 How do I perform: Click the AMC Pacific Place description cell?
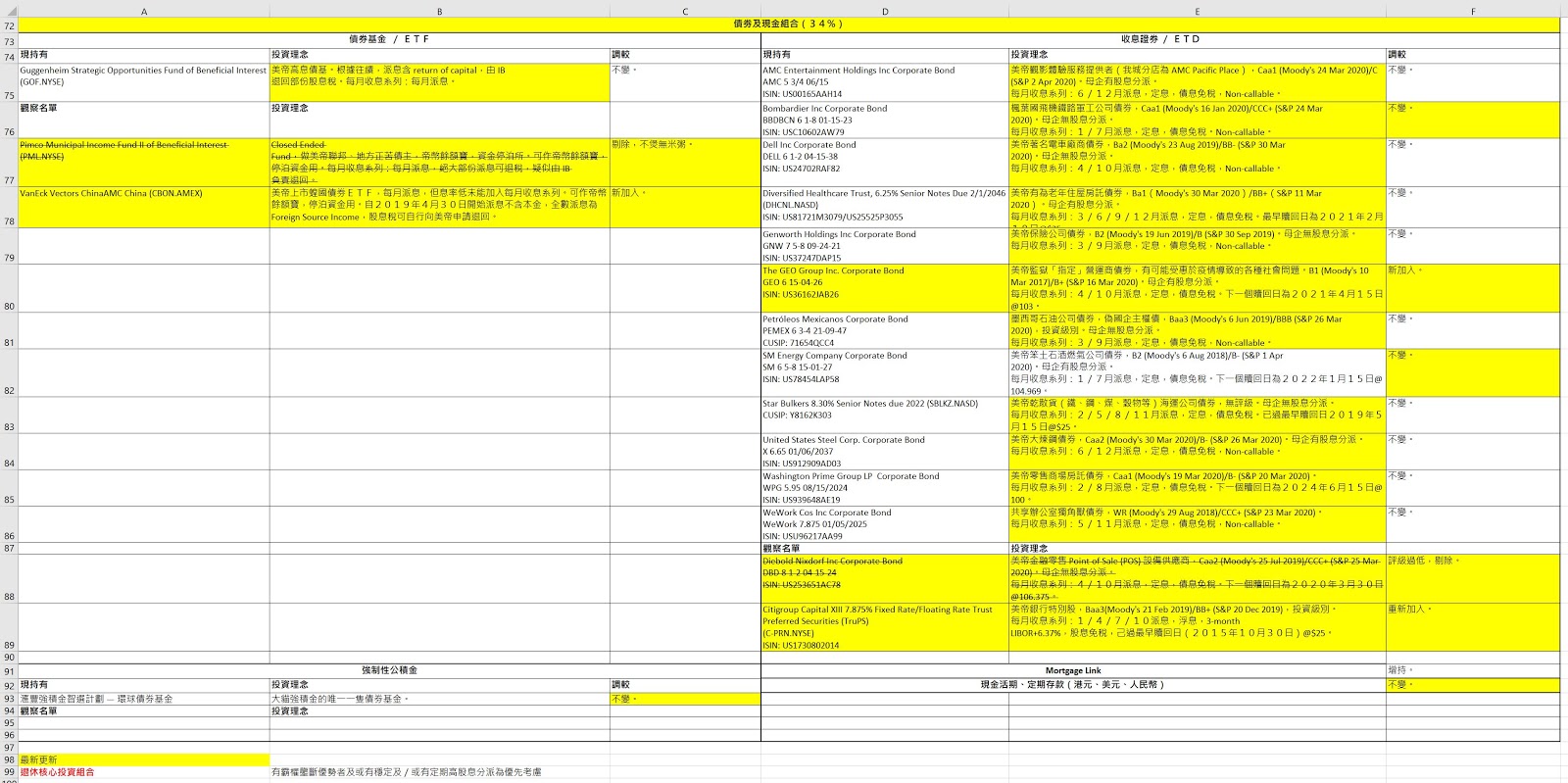tap(1197, 83)
